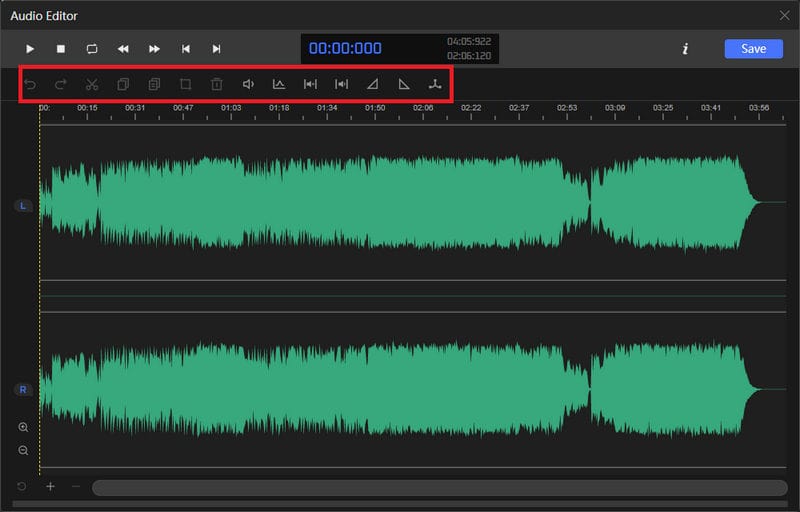The image size is (800, 512).
Task: Cut selection with the scissors icon
Action: (92, 84)
